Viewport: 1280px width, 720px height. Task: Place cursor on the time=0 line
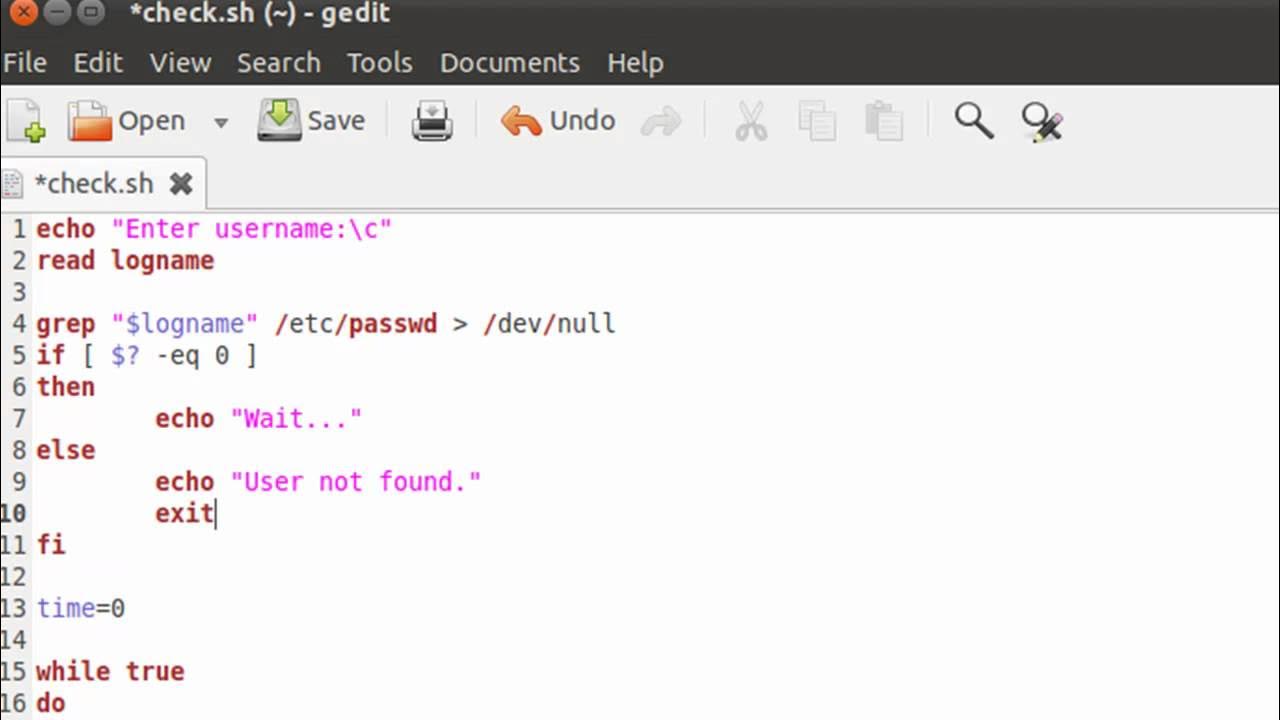(x=81, y=608)
